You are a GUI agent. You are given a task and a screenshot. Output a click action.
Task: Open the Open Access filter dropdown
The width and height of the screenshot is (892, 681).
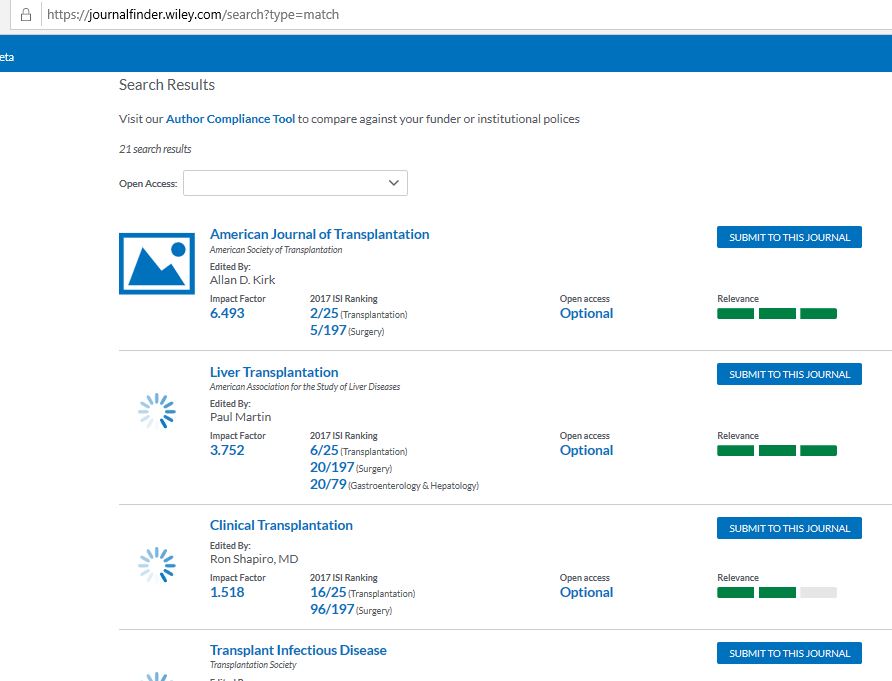coord(295,183)
